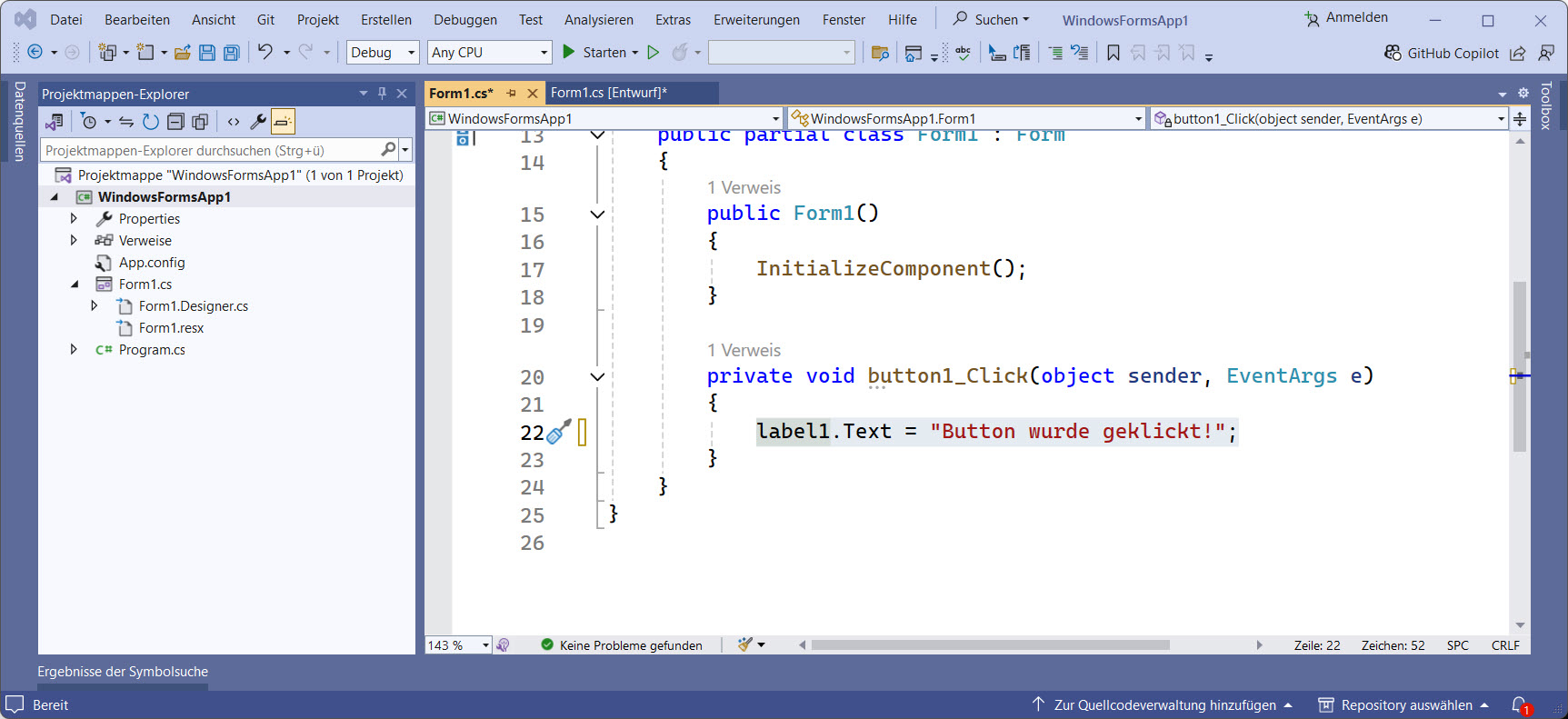Screen dimensions: 1568x719
Task: Click the collapse all icon in Projektmappen-Explorer
Action: (175, 122)
